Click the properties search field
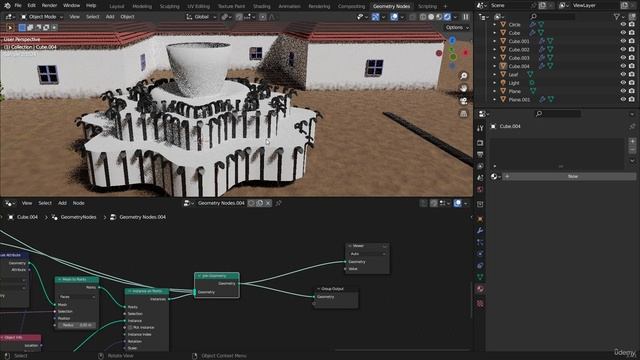Image resolution: width=640 pixels, height=360 pixels. [x=558, y=113]
